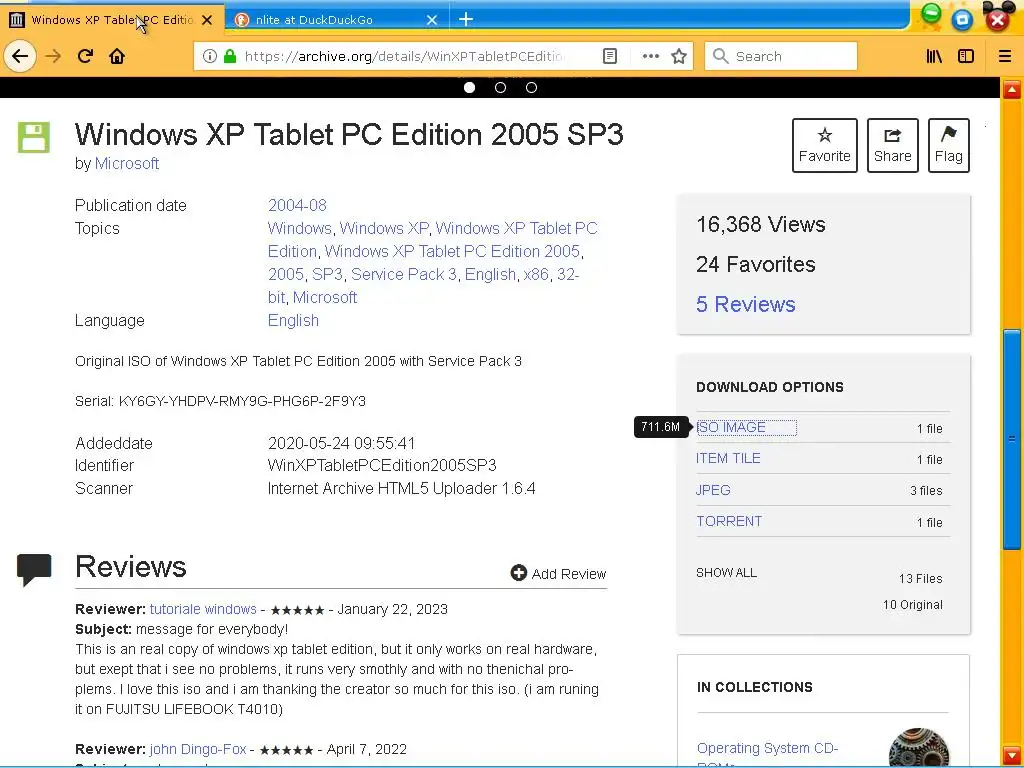
Task: Show site information icon in address bar
Action: [210, 56]
